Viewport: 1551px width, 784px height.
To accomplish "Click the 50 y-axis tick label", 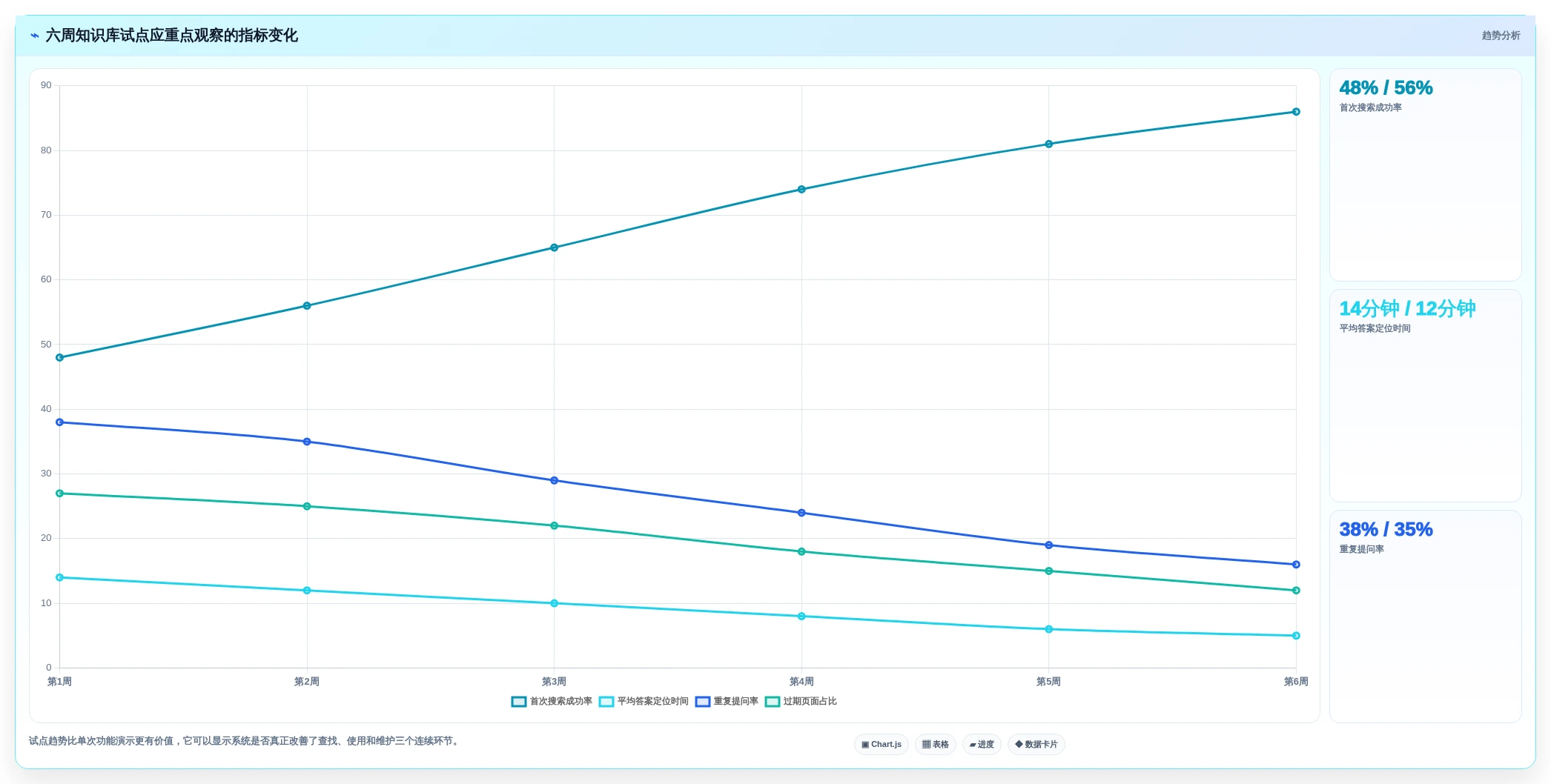I will coord(46,345).
